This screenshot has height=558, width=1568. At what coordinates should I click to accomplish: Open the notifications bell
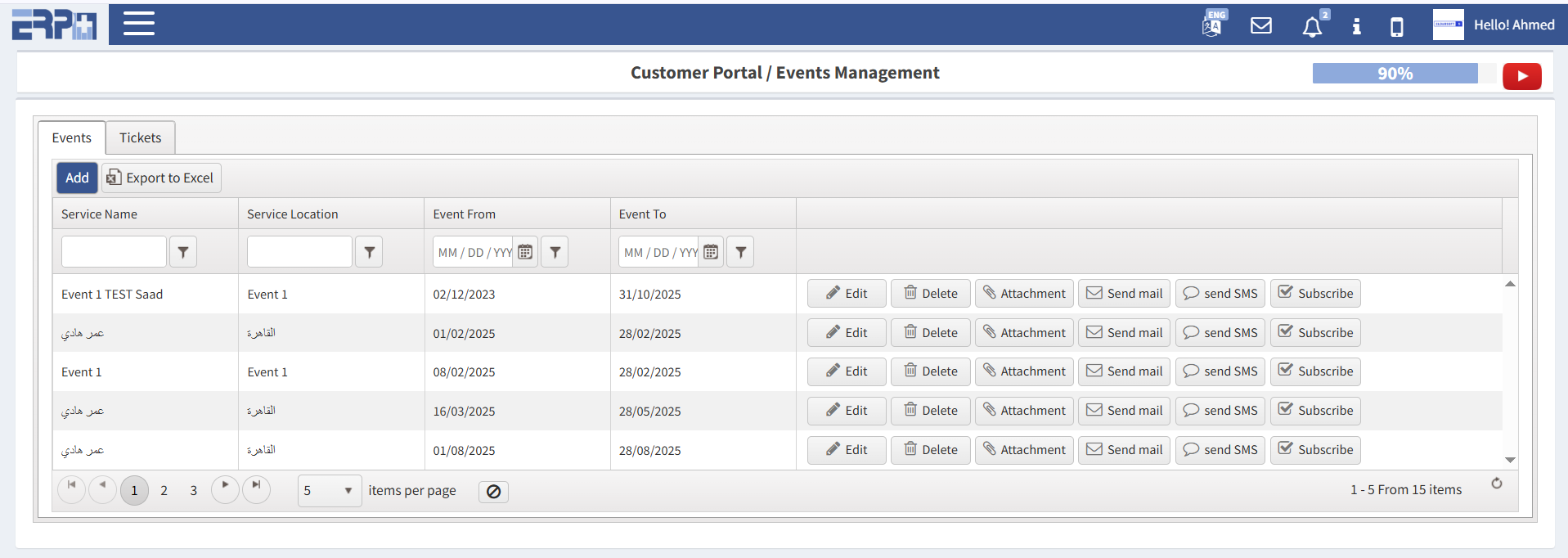coord(1312,26)
